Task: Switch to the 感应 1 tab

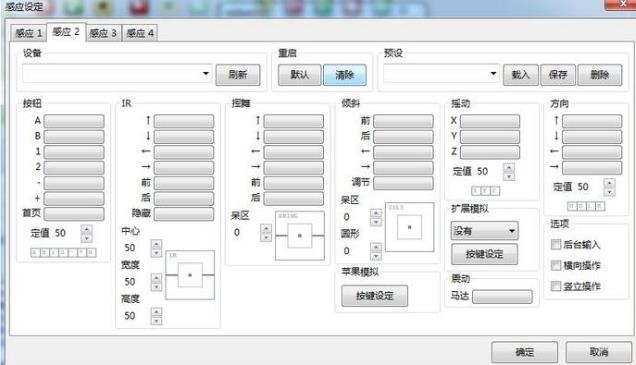Action: (28, 33)
